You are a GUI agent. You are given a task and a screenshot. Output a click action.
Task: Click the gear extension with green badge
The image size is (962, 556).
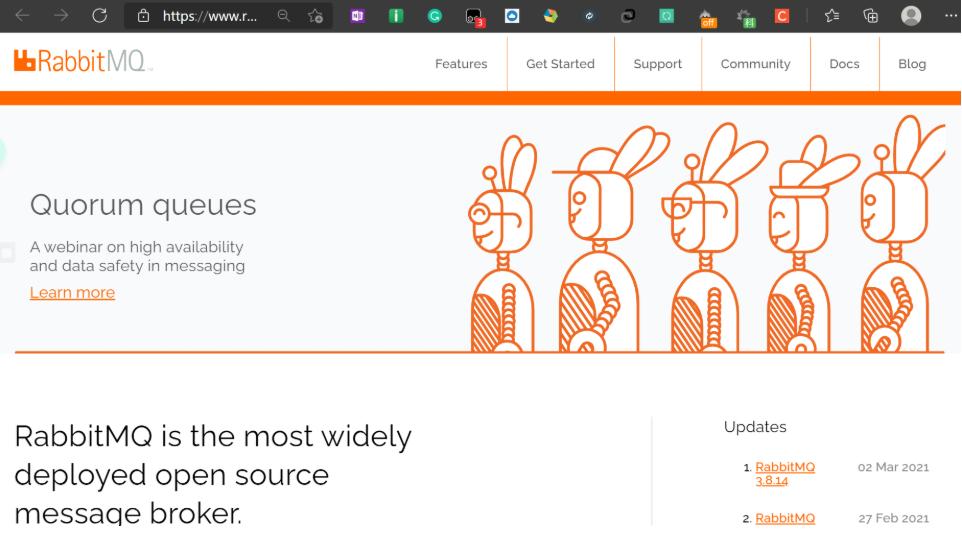745,18
